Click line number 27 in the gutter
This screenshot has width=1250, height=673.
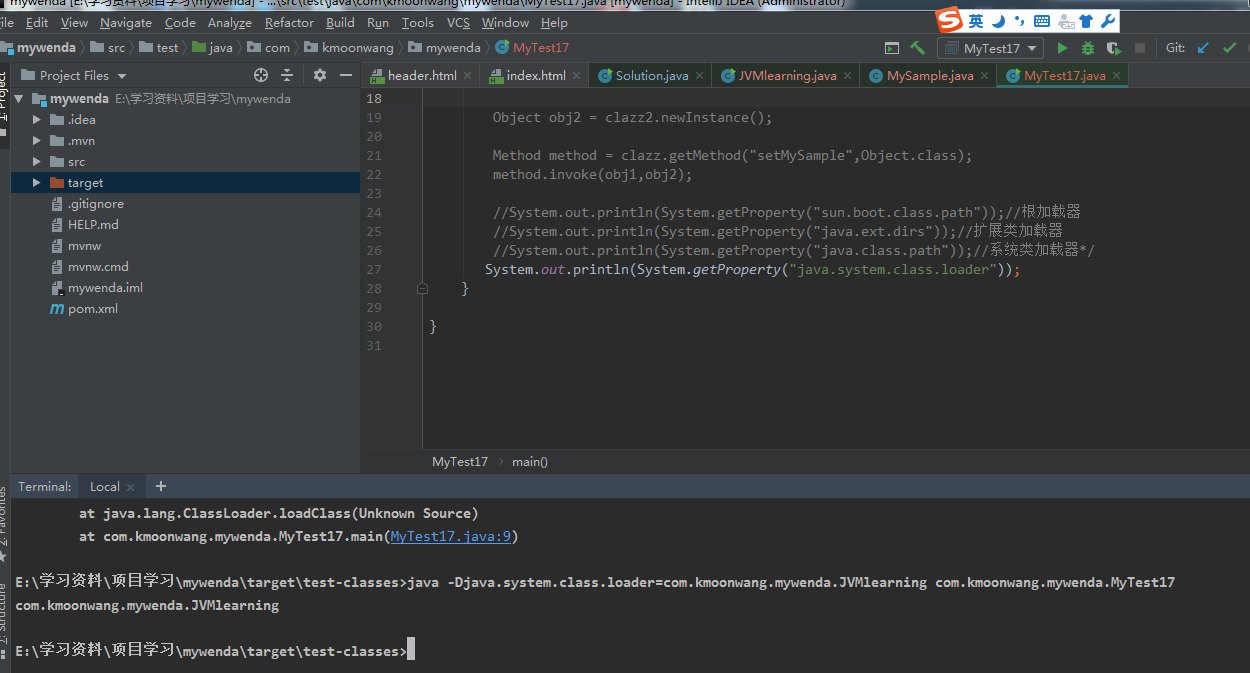[374, 270]
